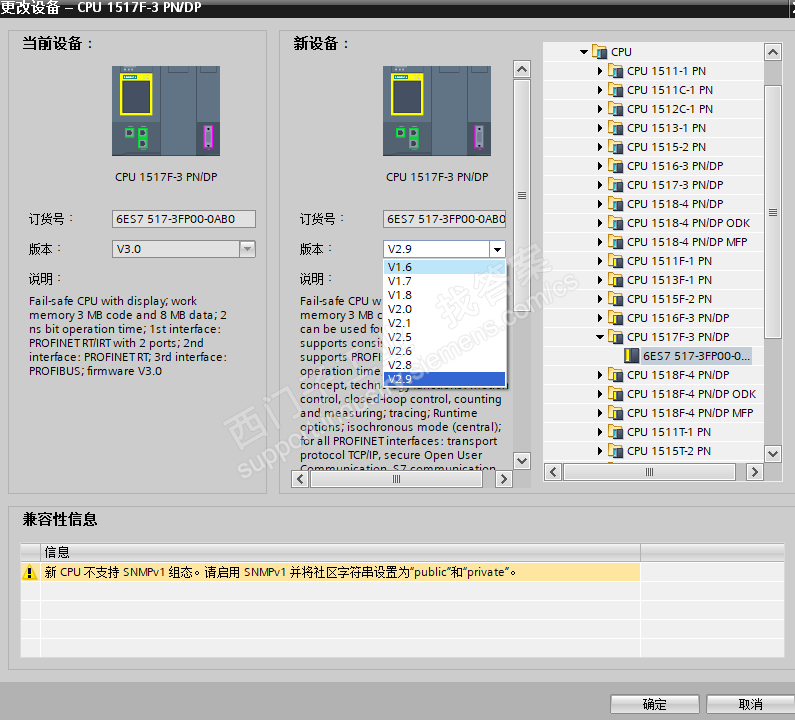The image size is (795, 720).
Task: Expand the CPU 1516-3 PN/DP node
Action: [600, 166]
